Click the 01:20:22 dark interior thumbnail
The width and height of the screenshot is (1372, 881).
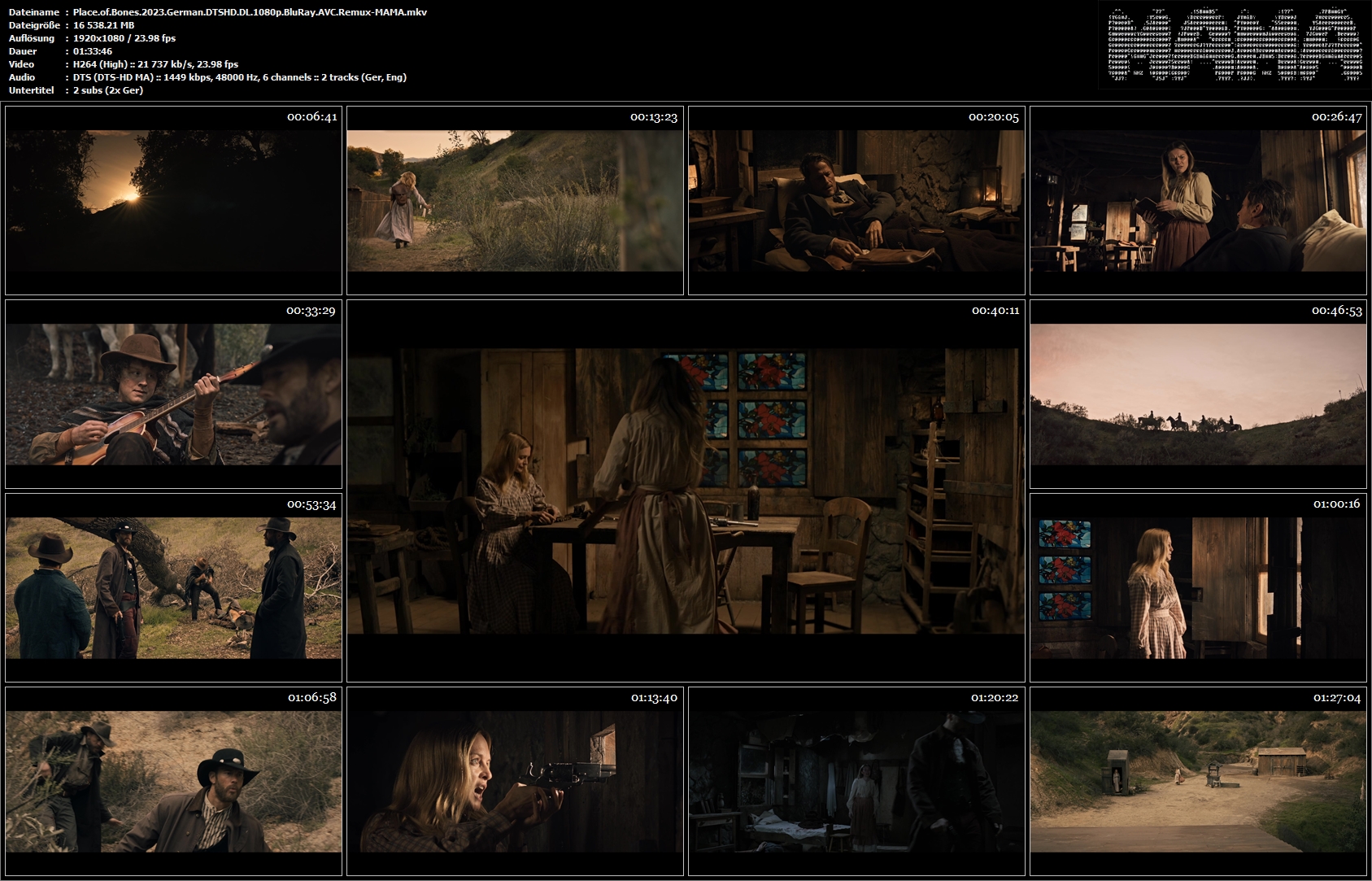[x=856, y=781]
